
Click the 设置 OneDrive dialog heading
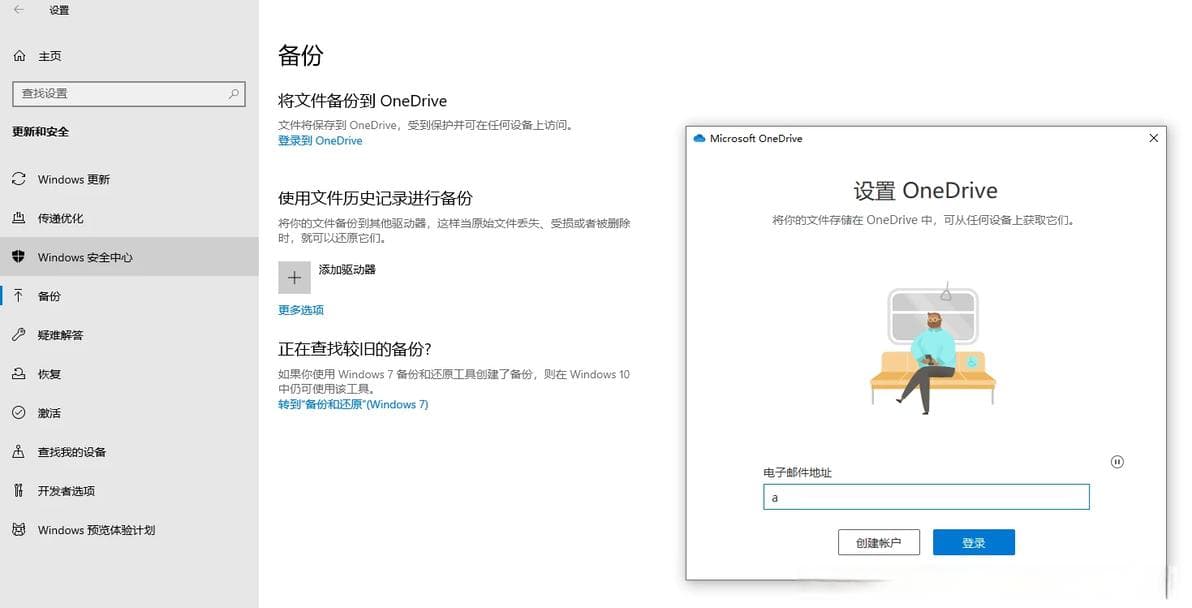point(925,191)
